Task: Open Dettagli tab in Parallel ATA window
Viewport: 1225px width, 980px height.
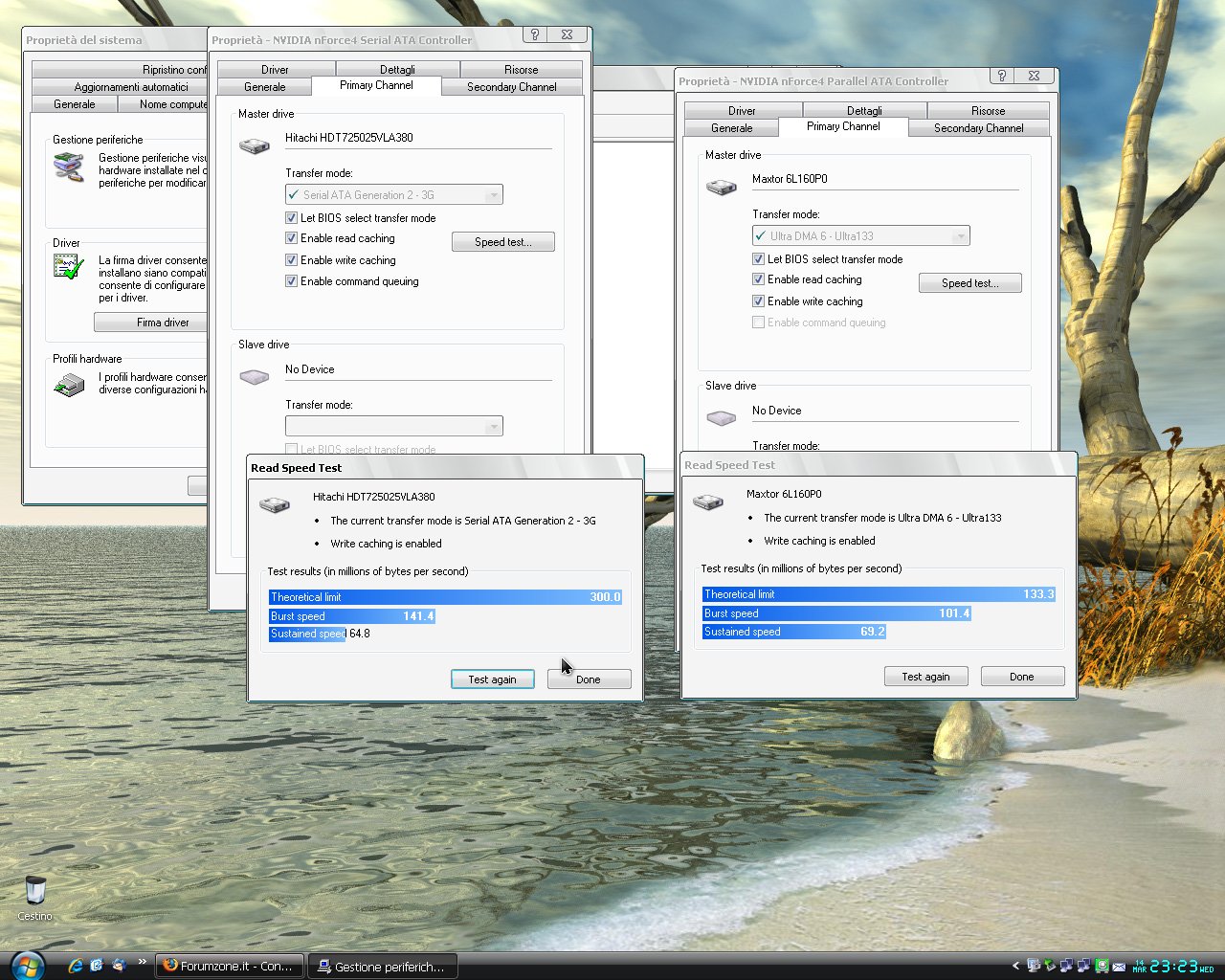Action: click(x=864, y=111)
